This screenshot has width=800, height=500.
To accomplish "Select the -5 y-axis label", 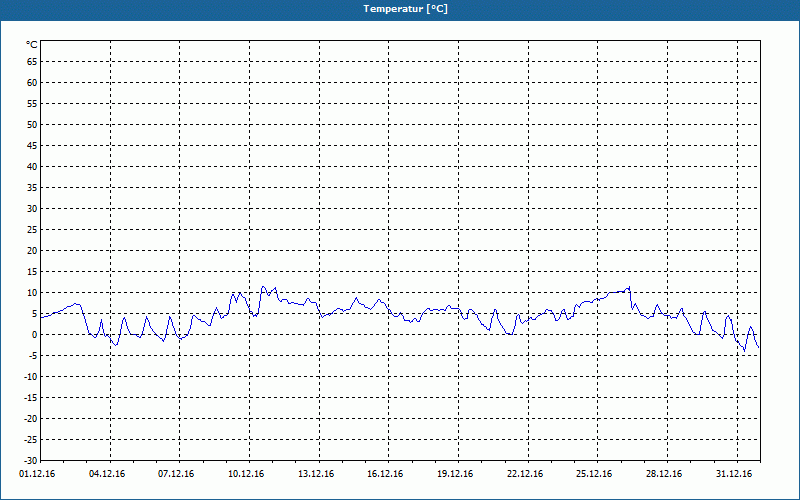I will tap(32, 356).
